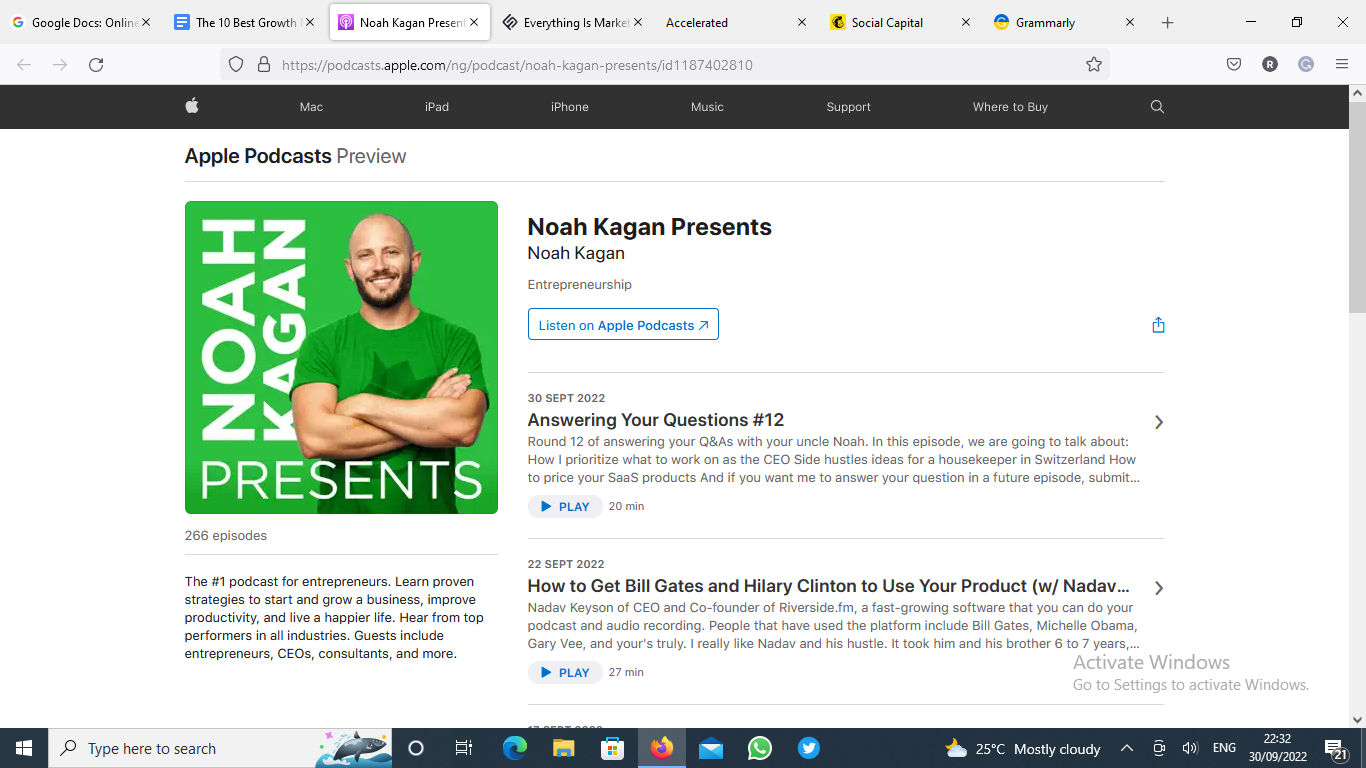The width and height of the screenshot is (1366, 768).
Task: Open Music in Apple navigation
Action: coord(707,107)
